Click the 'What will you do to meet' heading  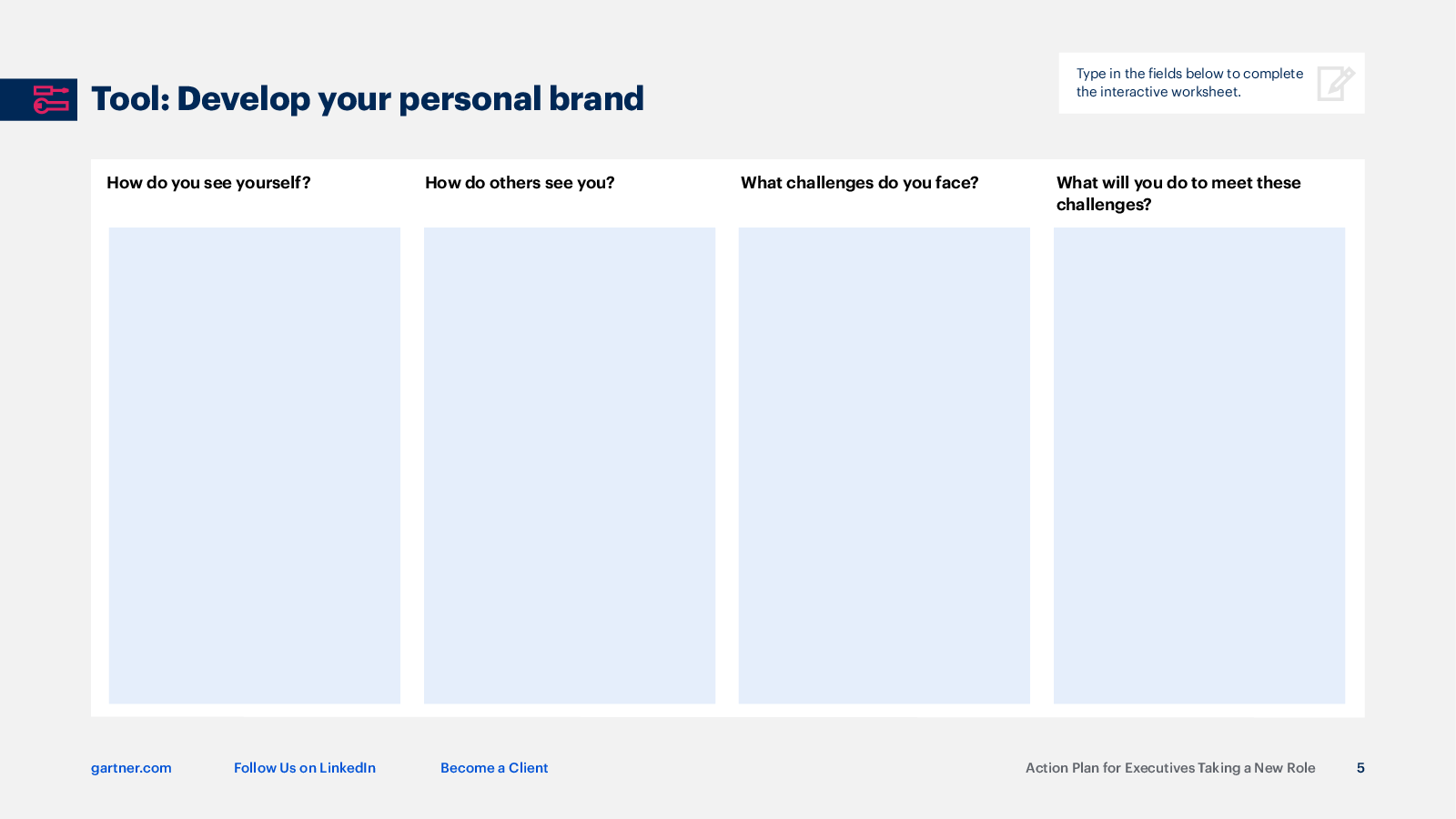[x=1178, y=193]
